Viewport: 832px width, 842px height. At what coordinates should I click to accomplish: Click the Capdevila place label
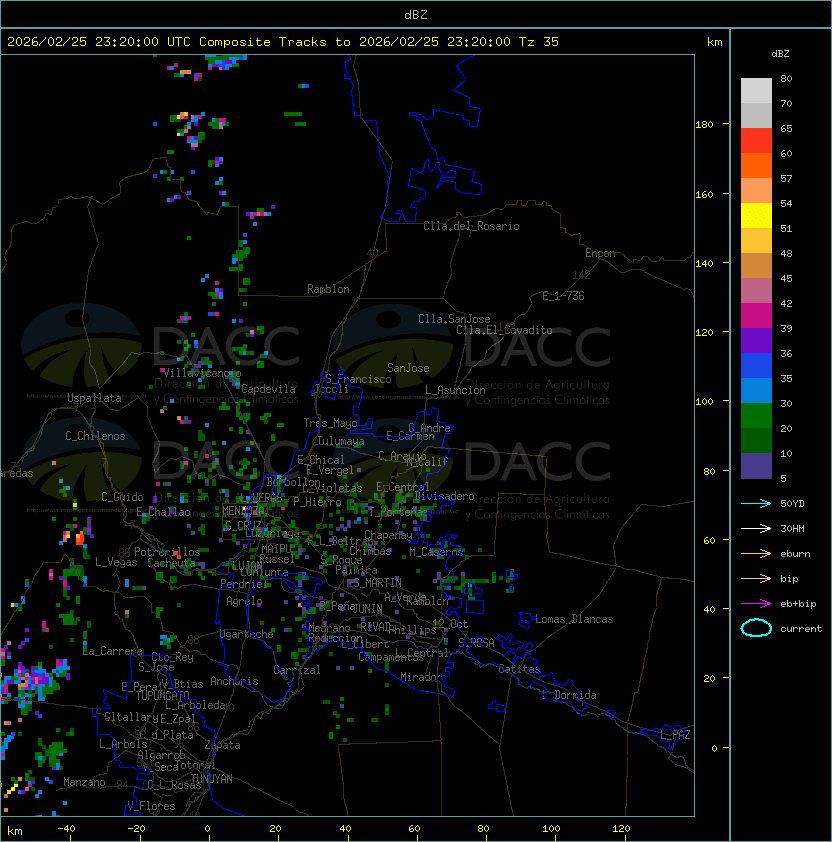268,389
